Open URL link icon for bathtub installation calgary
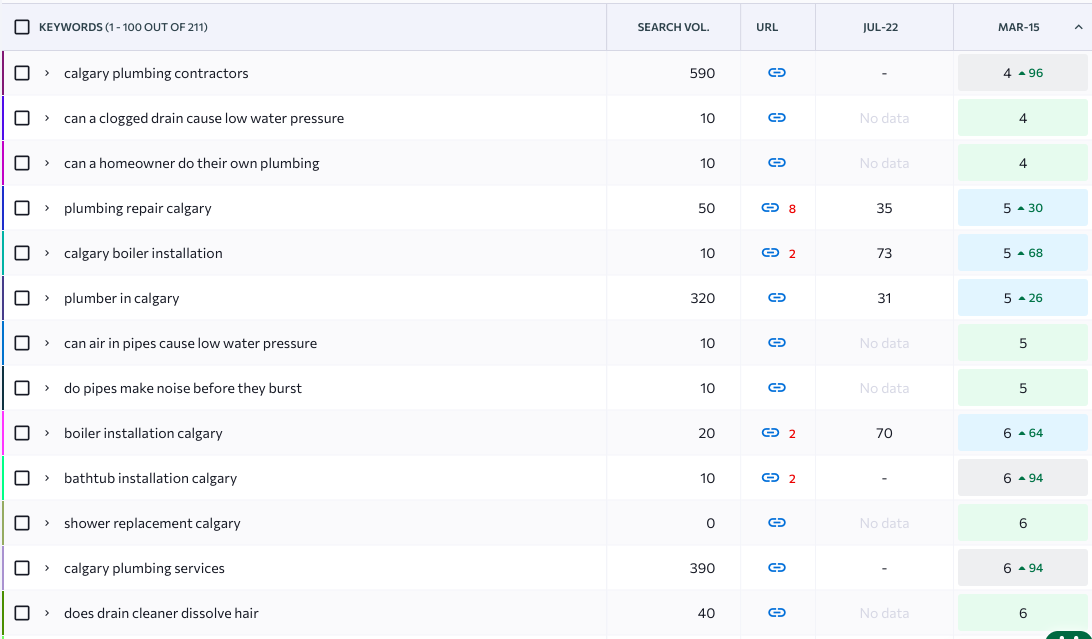The width and height of the screenshot is (1092, 639). click(769, 478)
